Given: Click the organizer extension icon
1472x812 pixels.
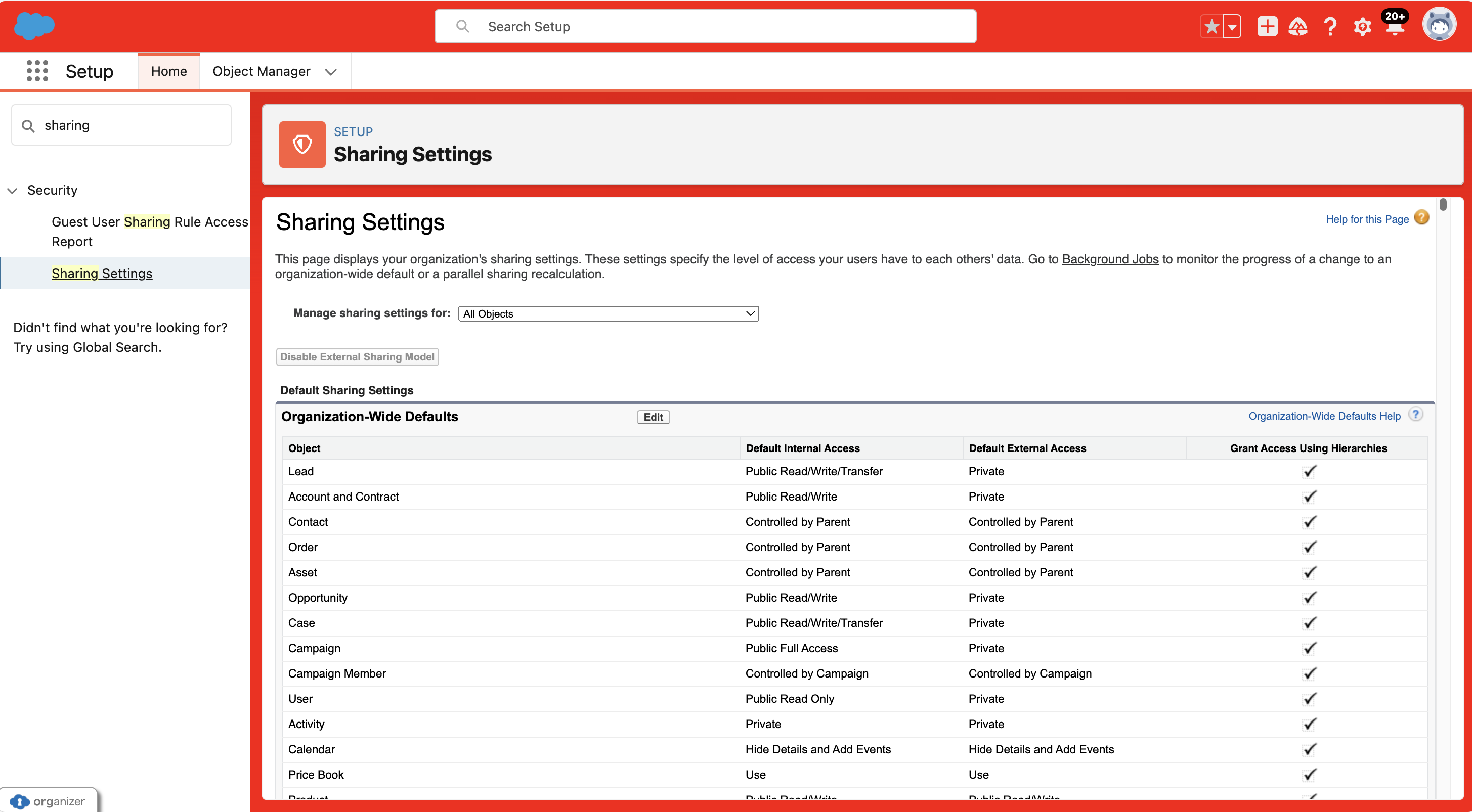Looking at the screenshot, I should 19,802.
